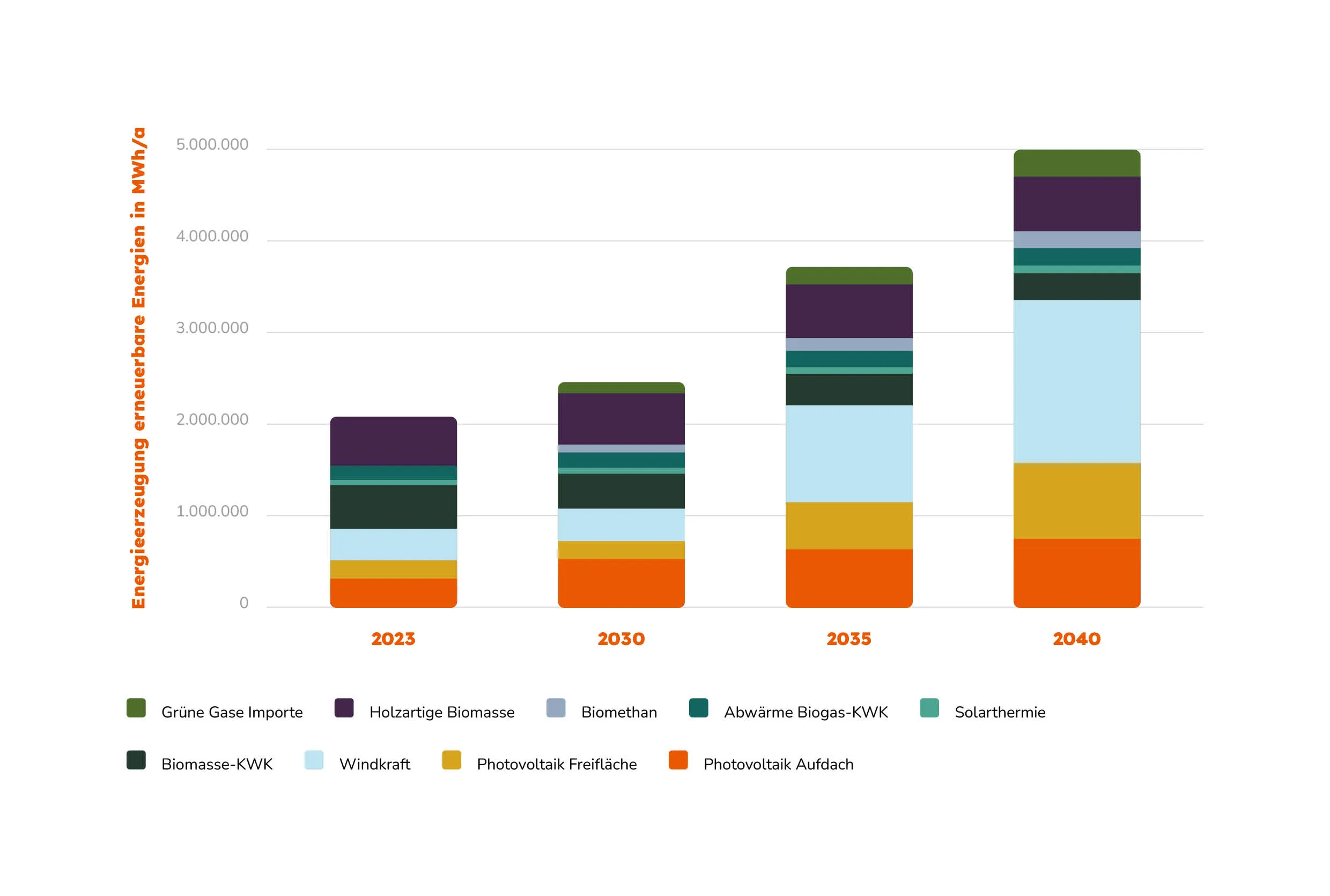
Task: Click the Abwärme Biogas-KWK legend swatch
Action: [x=698, y=707]
